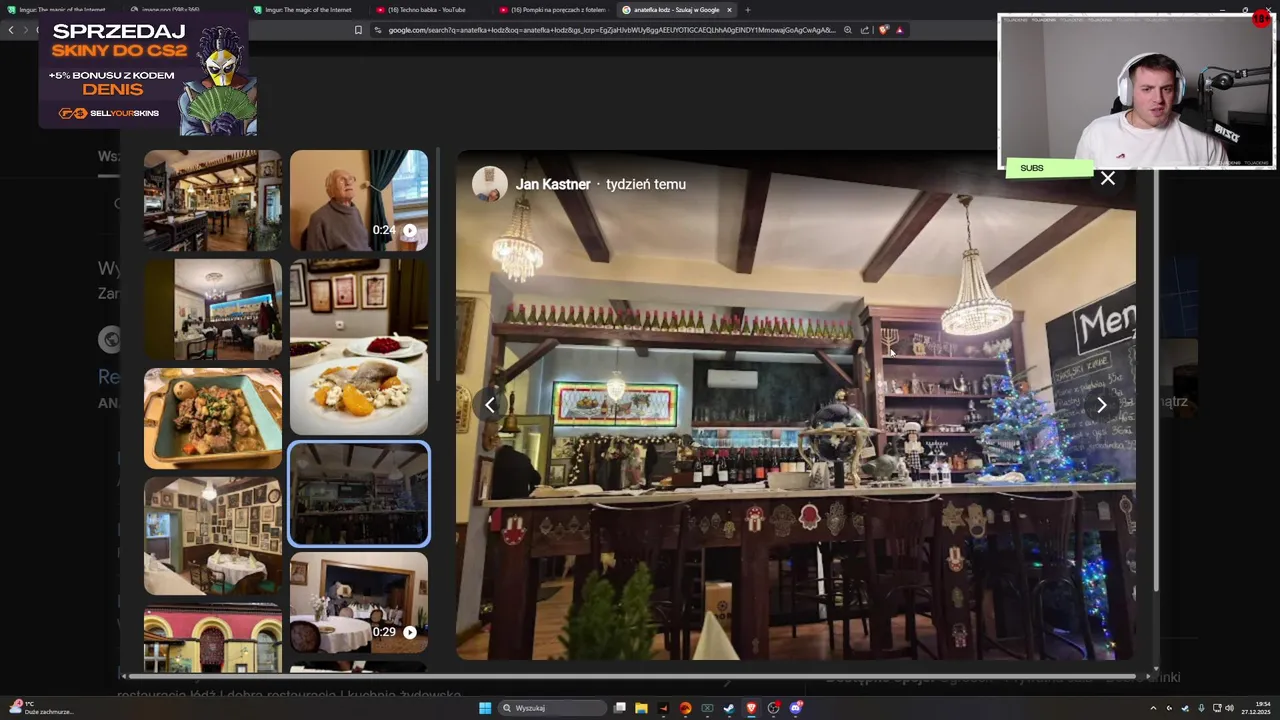Click the zoom magnifier icon in address bar
1280x720 pixels.
848,30
